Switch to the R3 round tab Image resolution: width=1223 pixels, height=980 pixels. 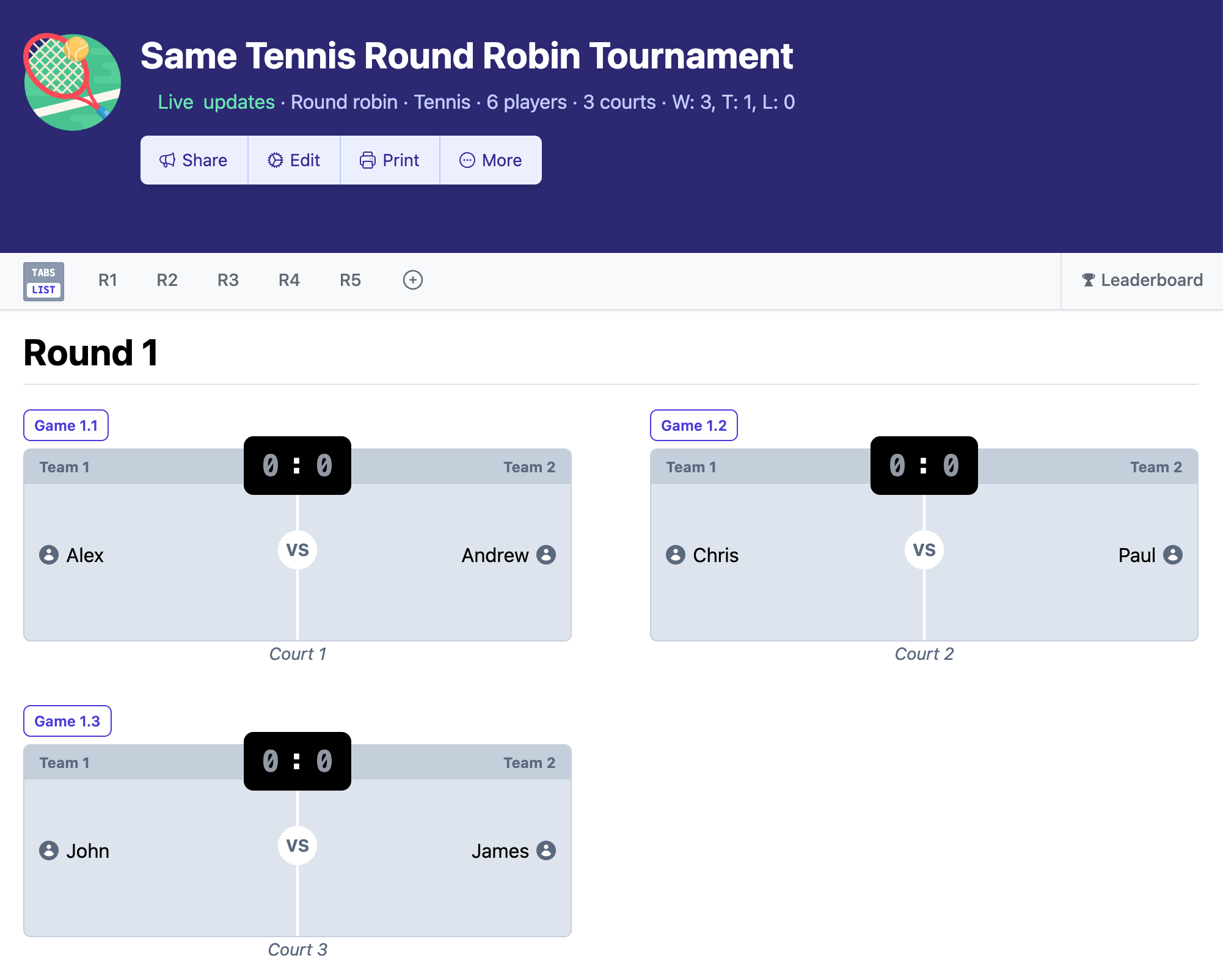tap(227, 280)
